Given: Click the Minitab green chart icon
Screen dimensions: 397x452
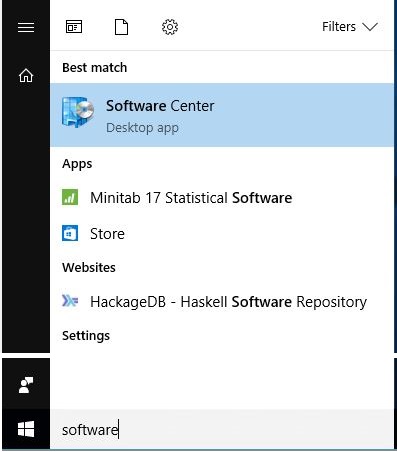Looking at the screenshot, I should [70, 197].
